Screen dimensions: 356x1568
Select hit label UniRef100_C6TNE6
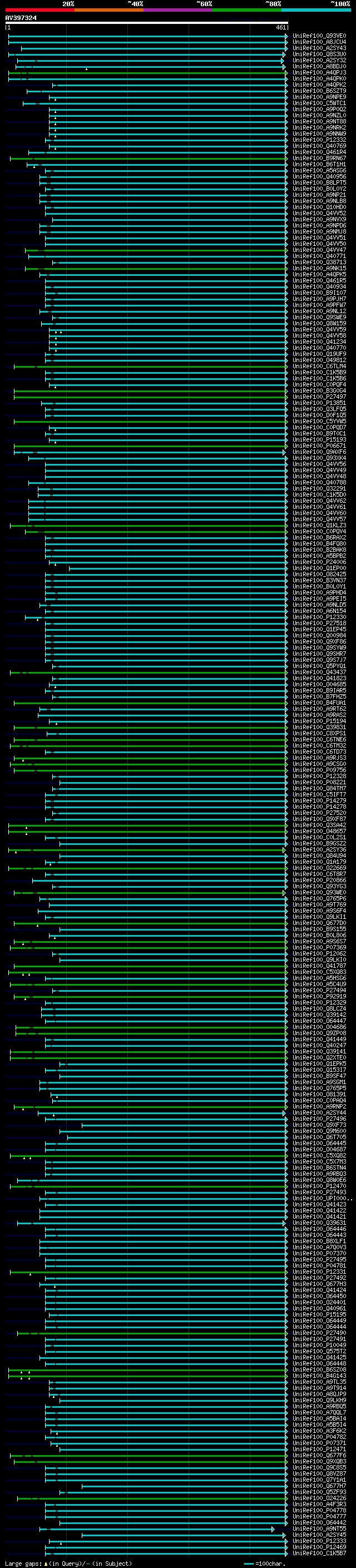319,740
